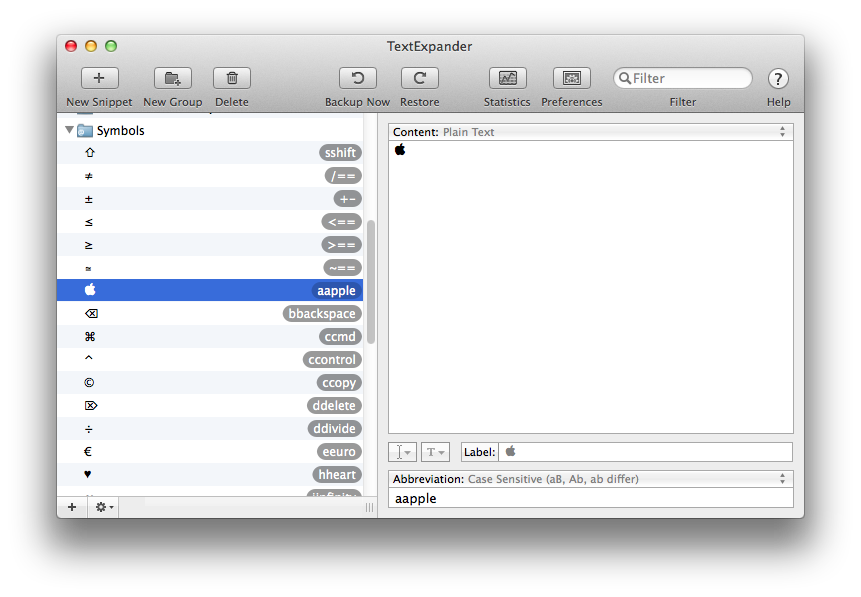This screenshot has height=597, width=861.
Task: Open the text format T dropdown
Action: tap(435, 452)
